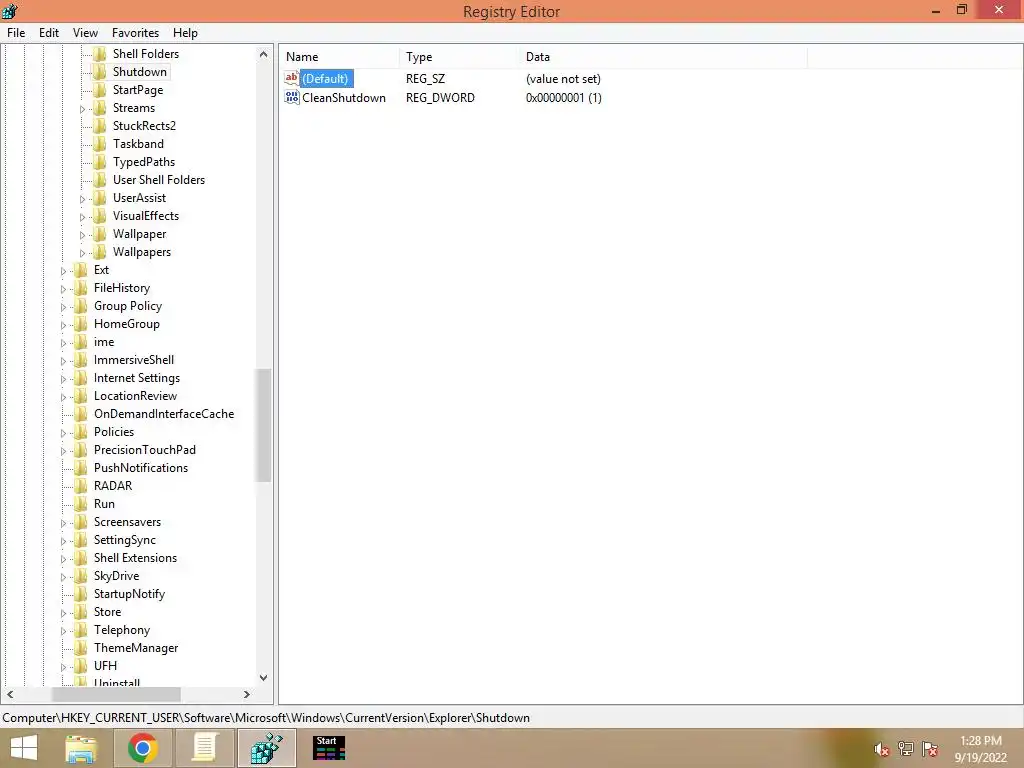The height and width of the screenshot is (768, 1024).
Task: Sort values by the Type column header
Action: [459, 57]
